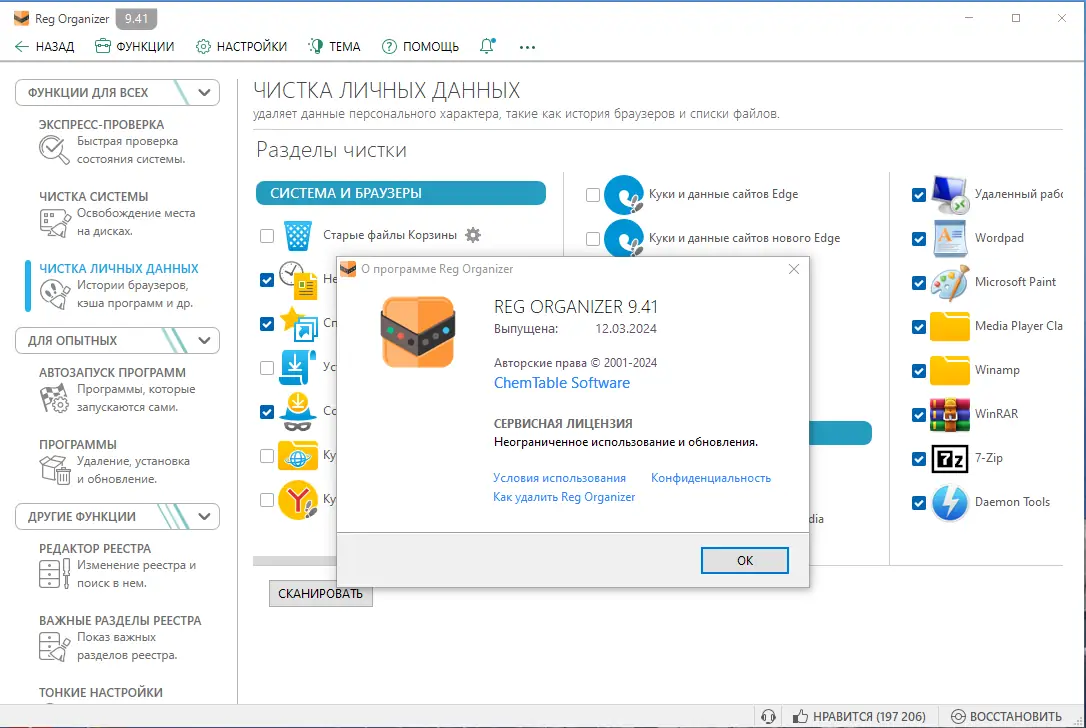The height and width of the screenshot is (728, 1086).
Task: Open the ПОМОЩЬ menu
Action: 420,46
